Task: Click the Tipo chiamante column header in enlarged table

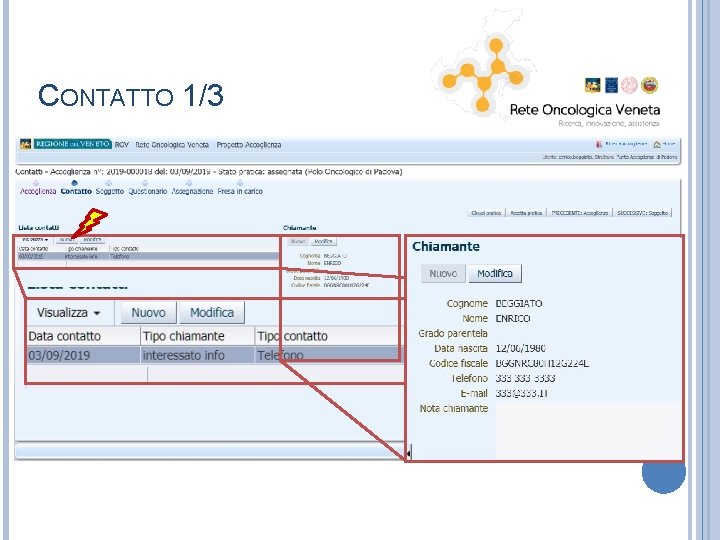Action: (197, 336)
